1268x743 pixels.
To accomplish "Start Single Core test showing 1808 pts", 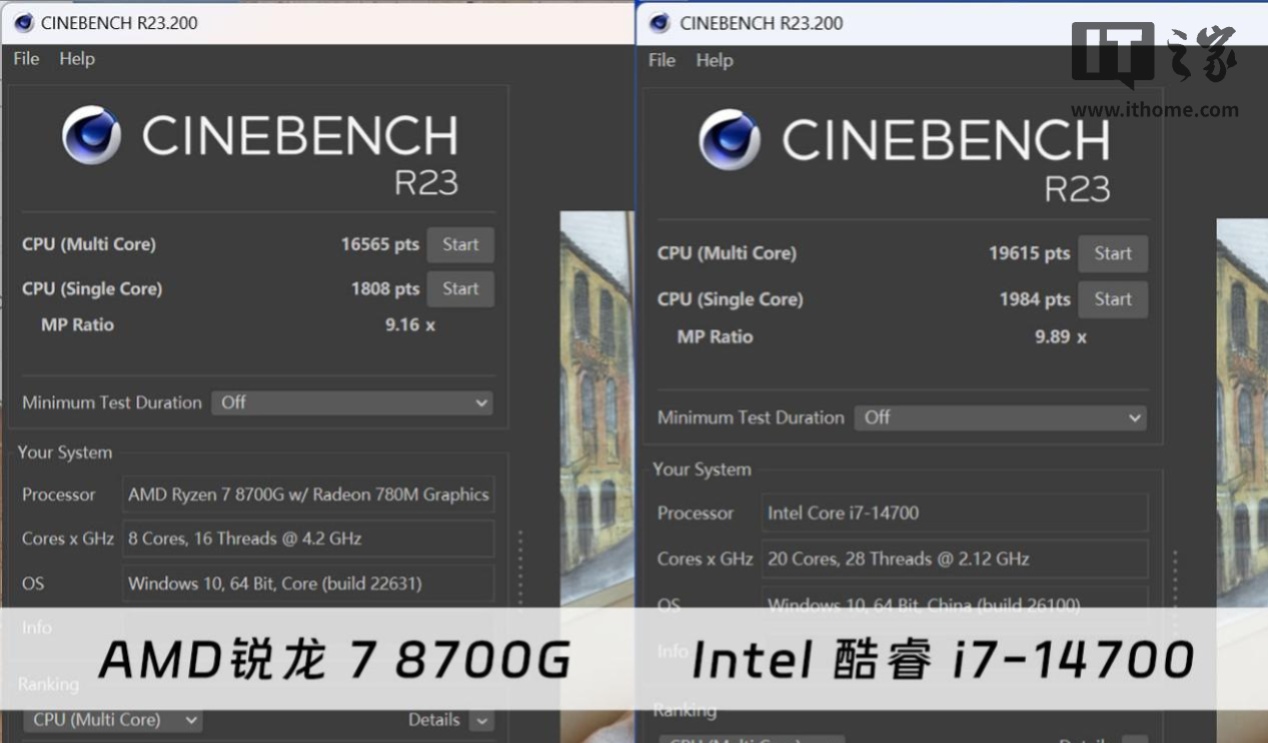I will [x=460, y=289].
